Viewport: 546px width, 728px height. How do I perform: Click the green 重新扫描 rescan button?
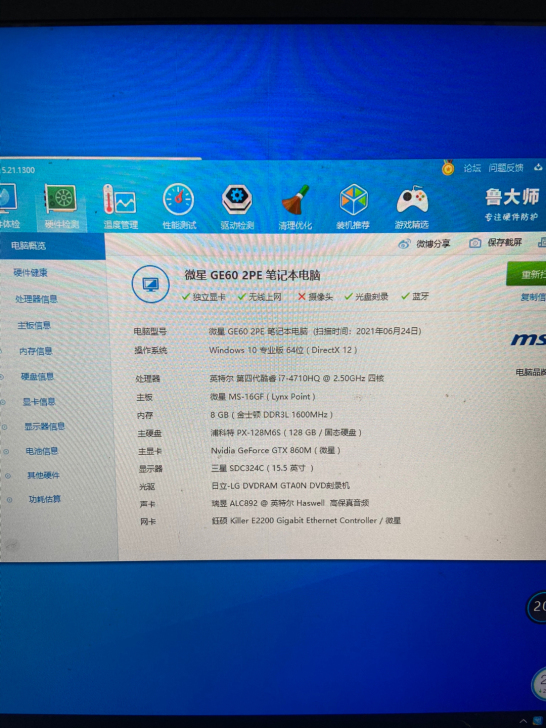tap(526, 274)
